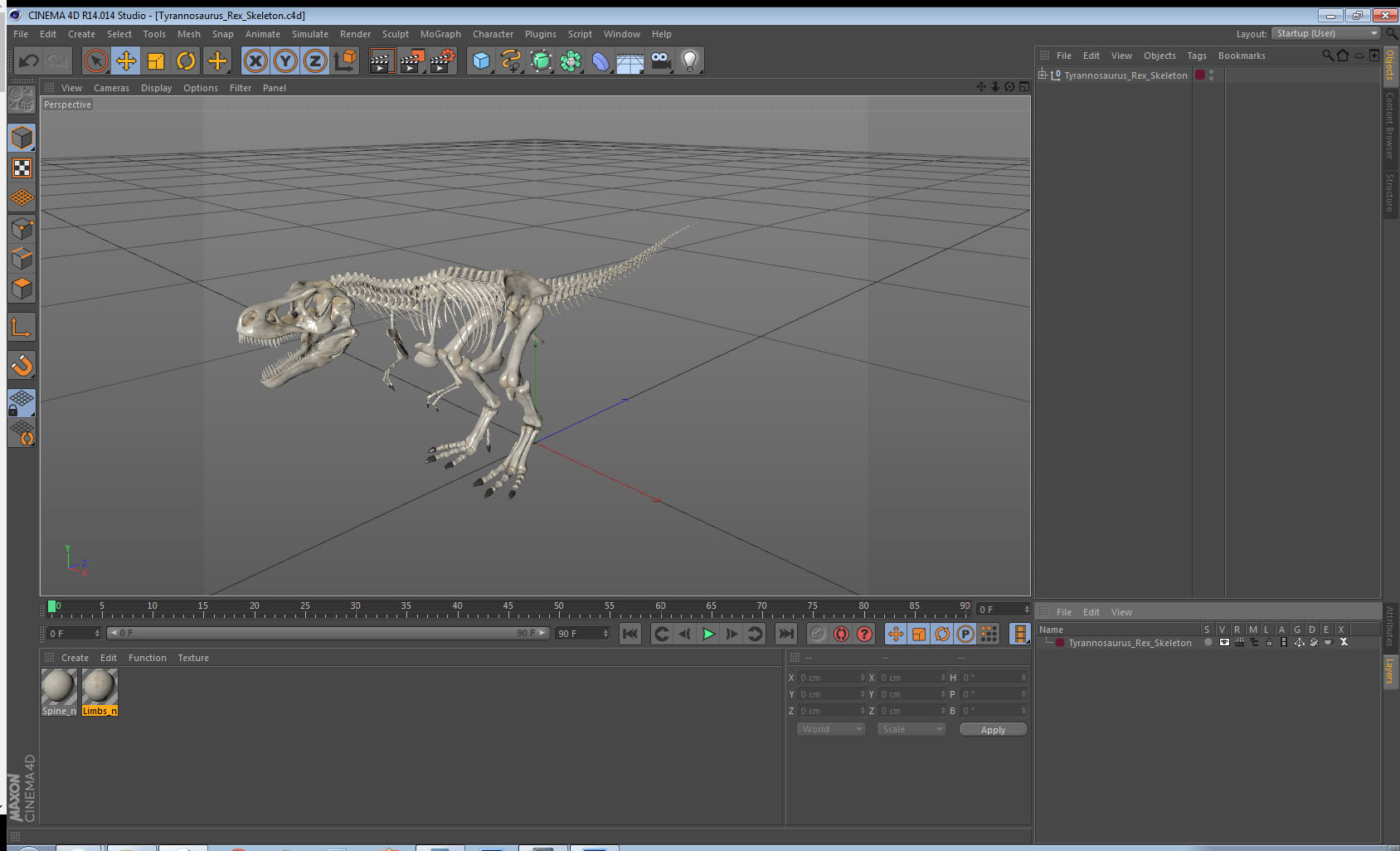Viewport: 1400px width, 851px height.
Task: Toggle parameter keyframe recording P icon
Action: (965, 634)
